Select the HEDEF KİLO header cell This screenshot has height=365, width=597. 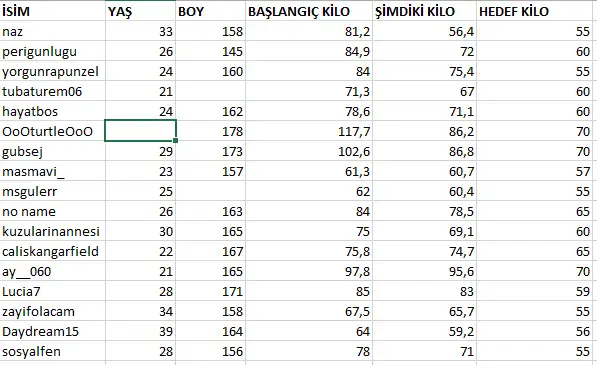(535, 11)
